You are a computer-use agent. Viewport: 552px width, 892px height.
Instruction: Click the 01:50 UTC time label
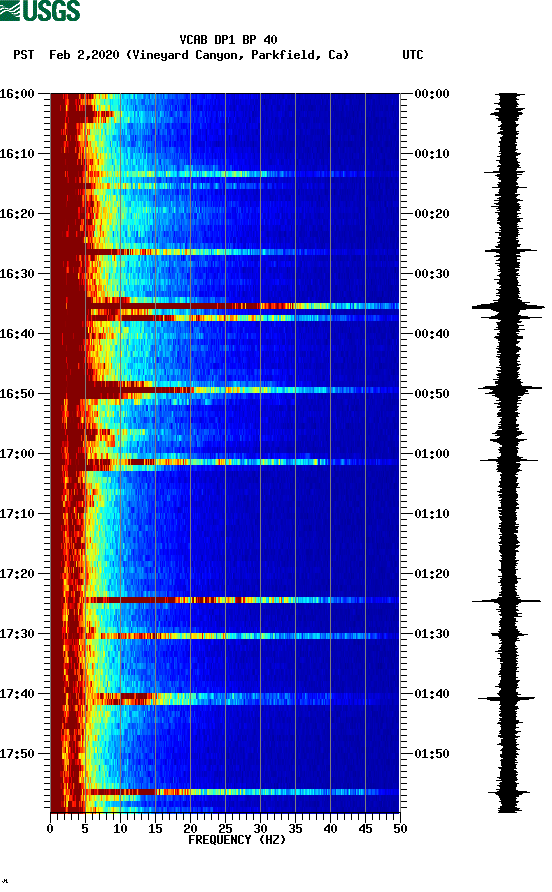[x=432, y=754]
